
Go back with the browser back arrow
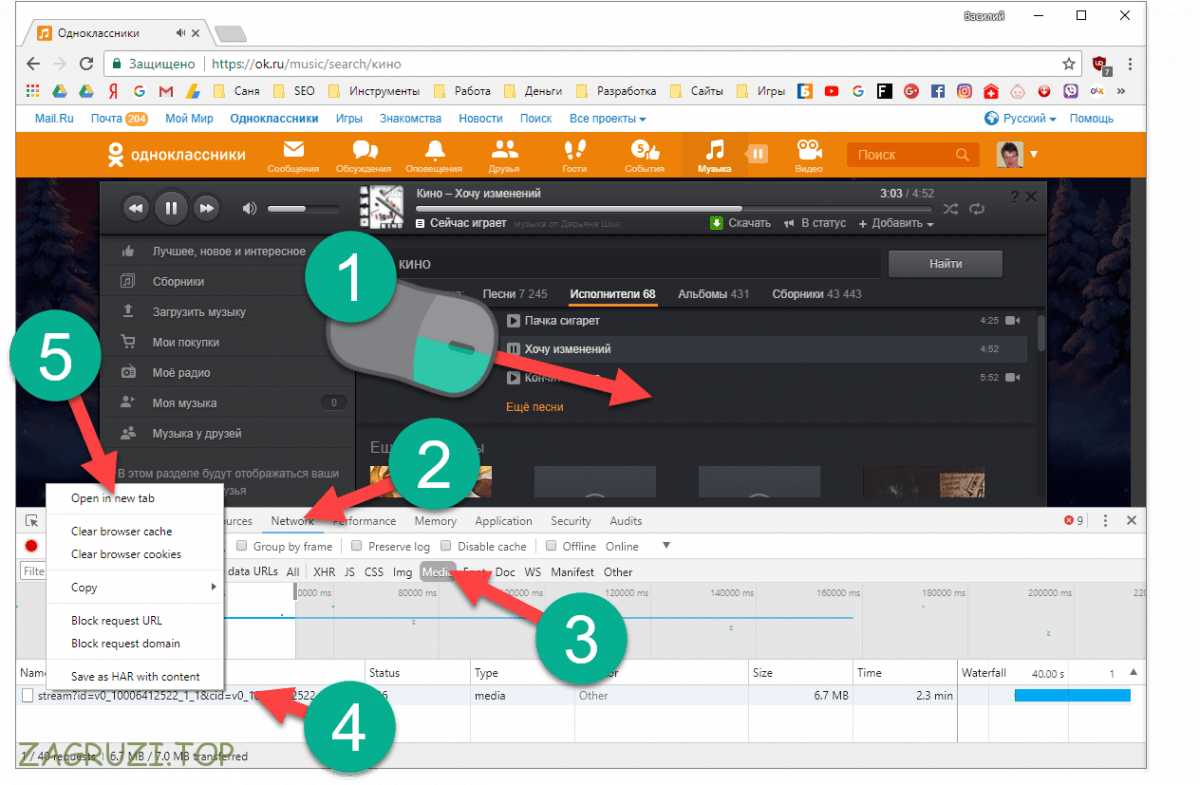pyautogui.click(x=33, y=64)
